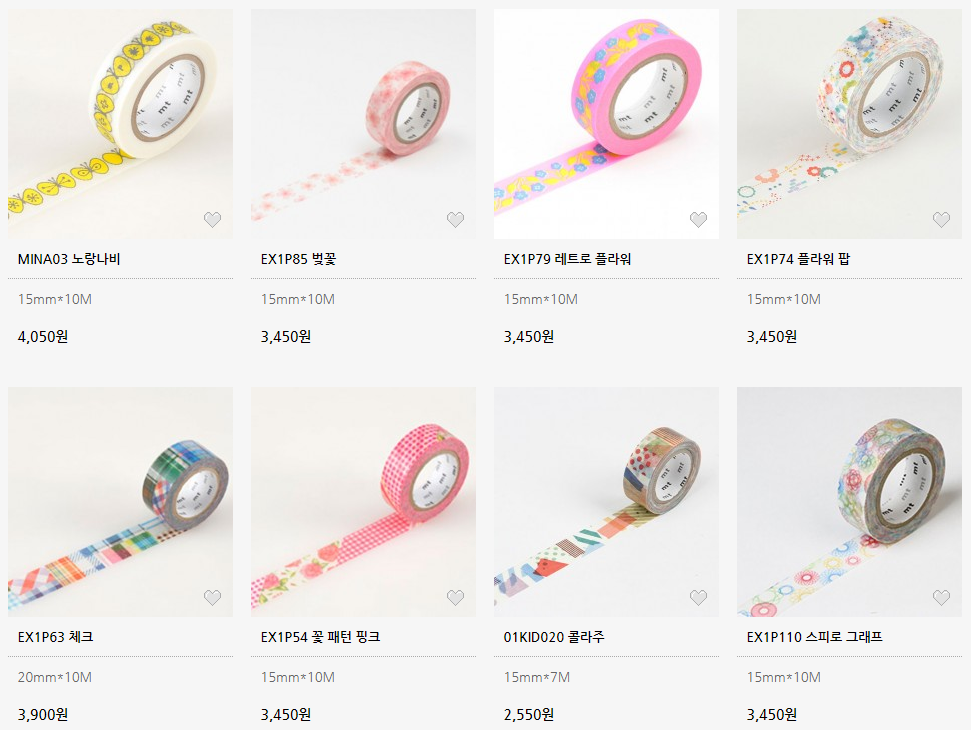This screenshot has height=730, width=971.
Task: Tap the heart on EX1P54 꽃 패턴 핑크
Action: click(455, 597)
